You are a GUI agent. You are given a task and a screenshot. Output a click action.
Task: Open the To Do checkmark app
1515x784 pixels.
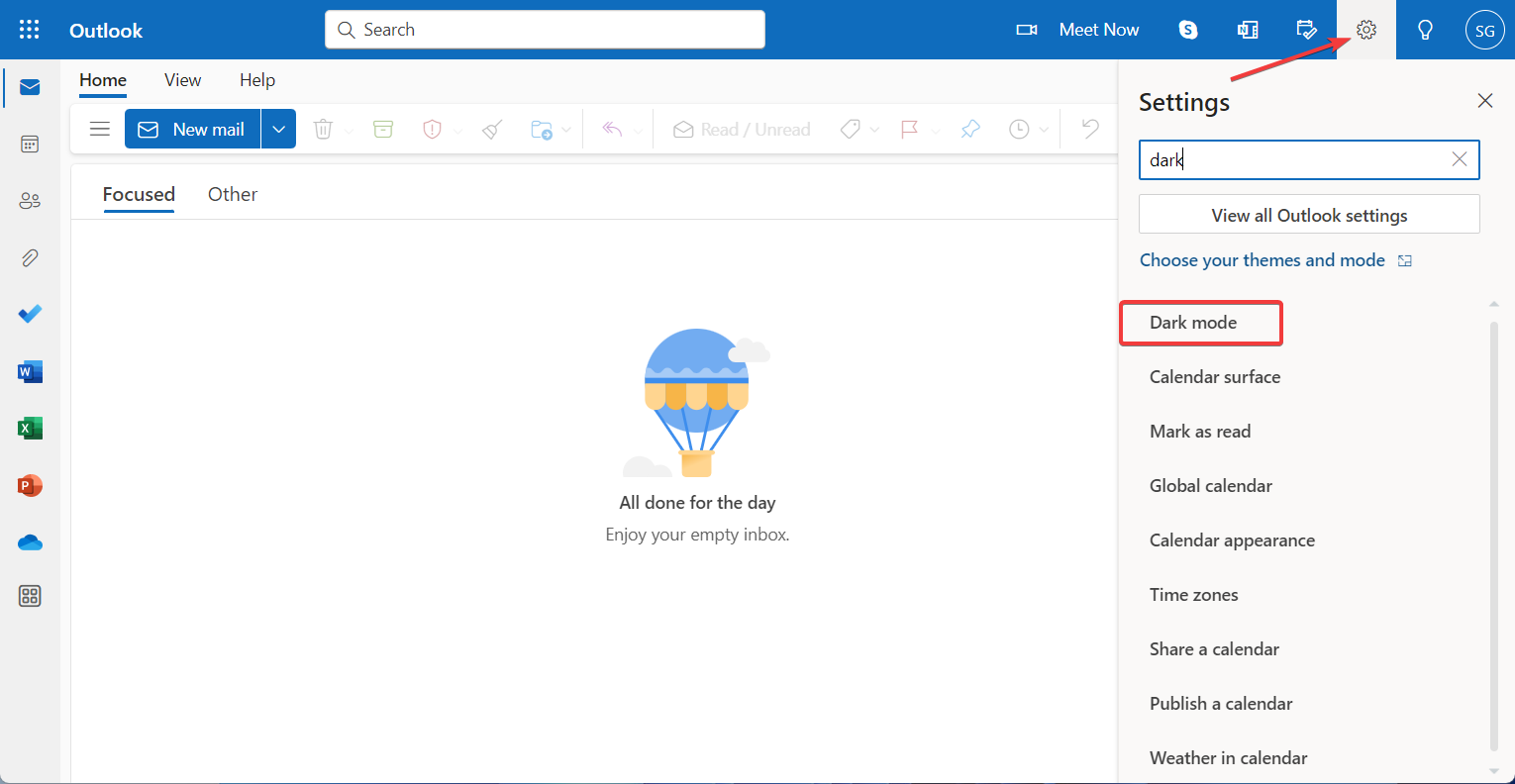pos(30,314)
